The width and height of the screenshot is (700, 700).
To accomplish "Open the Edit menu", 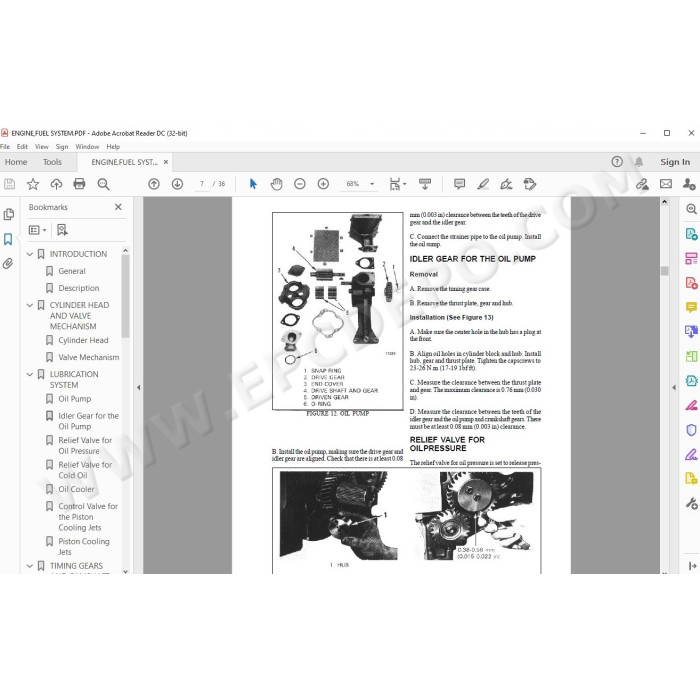I will tap(22, 146).
